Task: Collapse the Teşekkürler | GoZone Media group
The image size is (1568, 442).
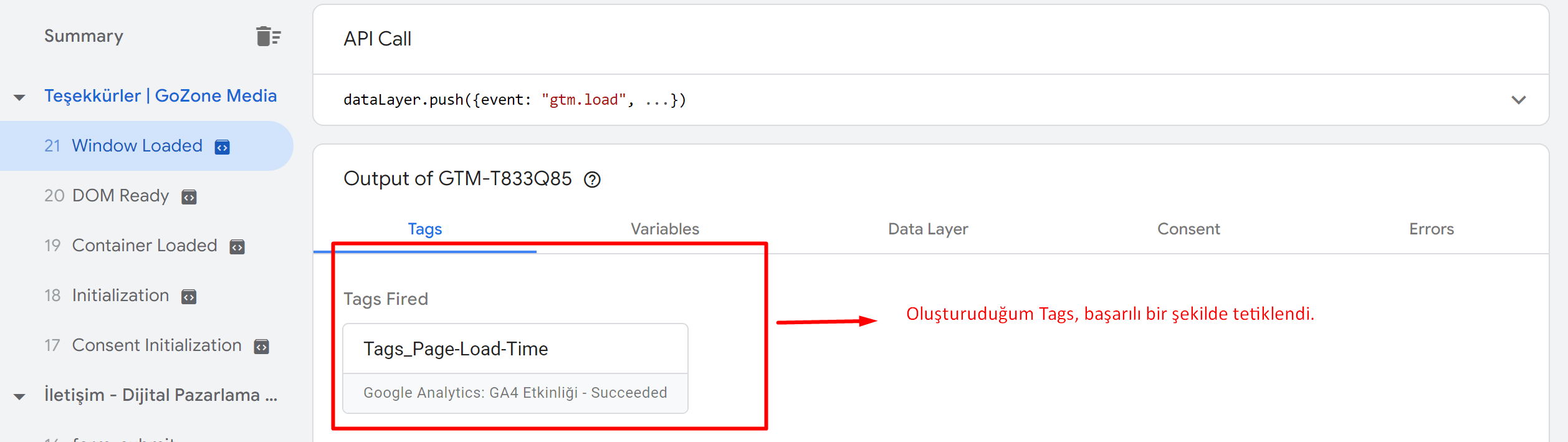Action: (x=19, y=97)
